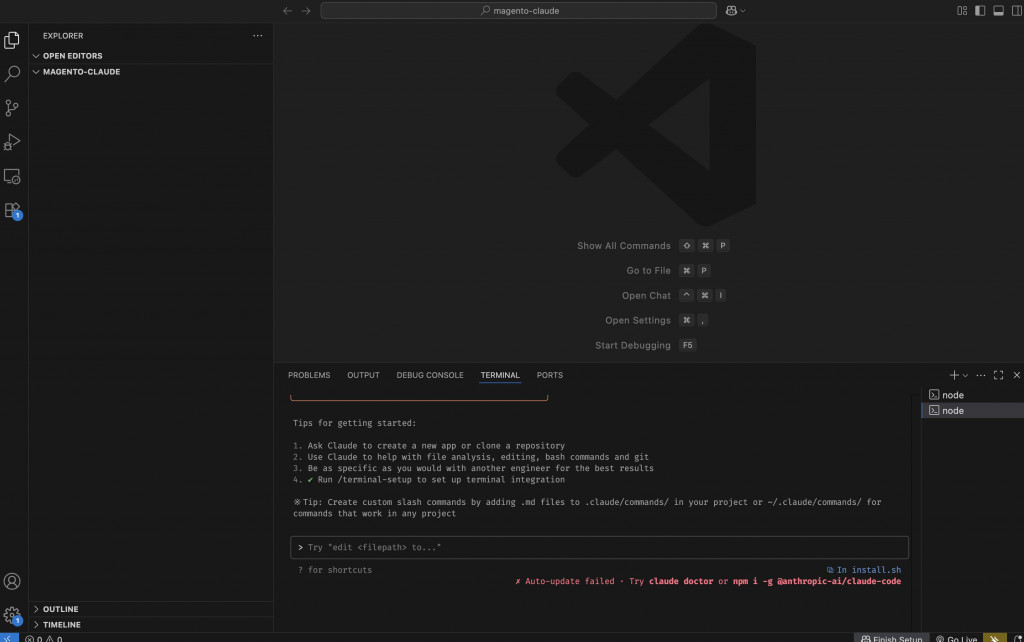
Task: Select the TERMINAL tab
Action: coord(500,375)
